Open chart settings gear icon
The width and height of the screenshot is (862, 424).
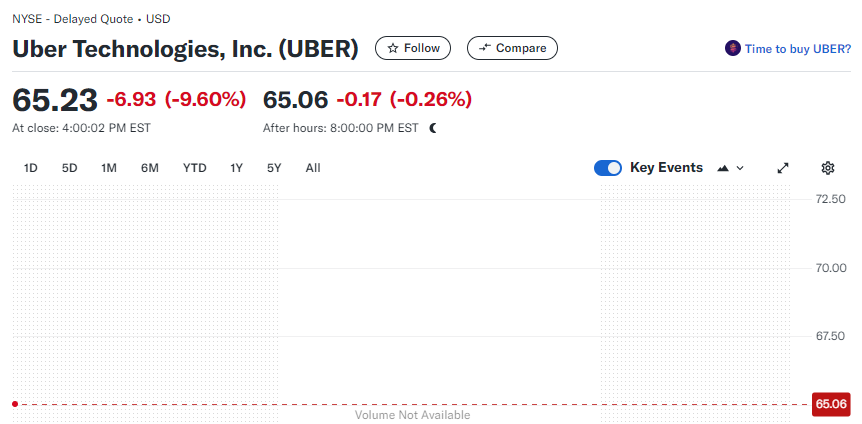point(827,168)
